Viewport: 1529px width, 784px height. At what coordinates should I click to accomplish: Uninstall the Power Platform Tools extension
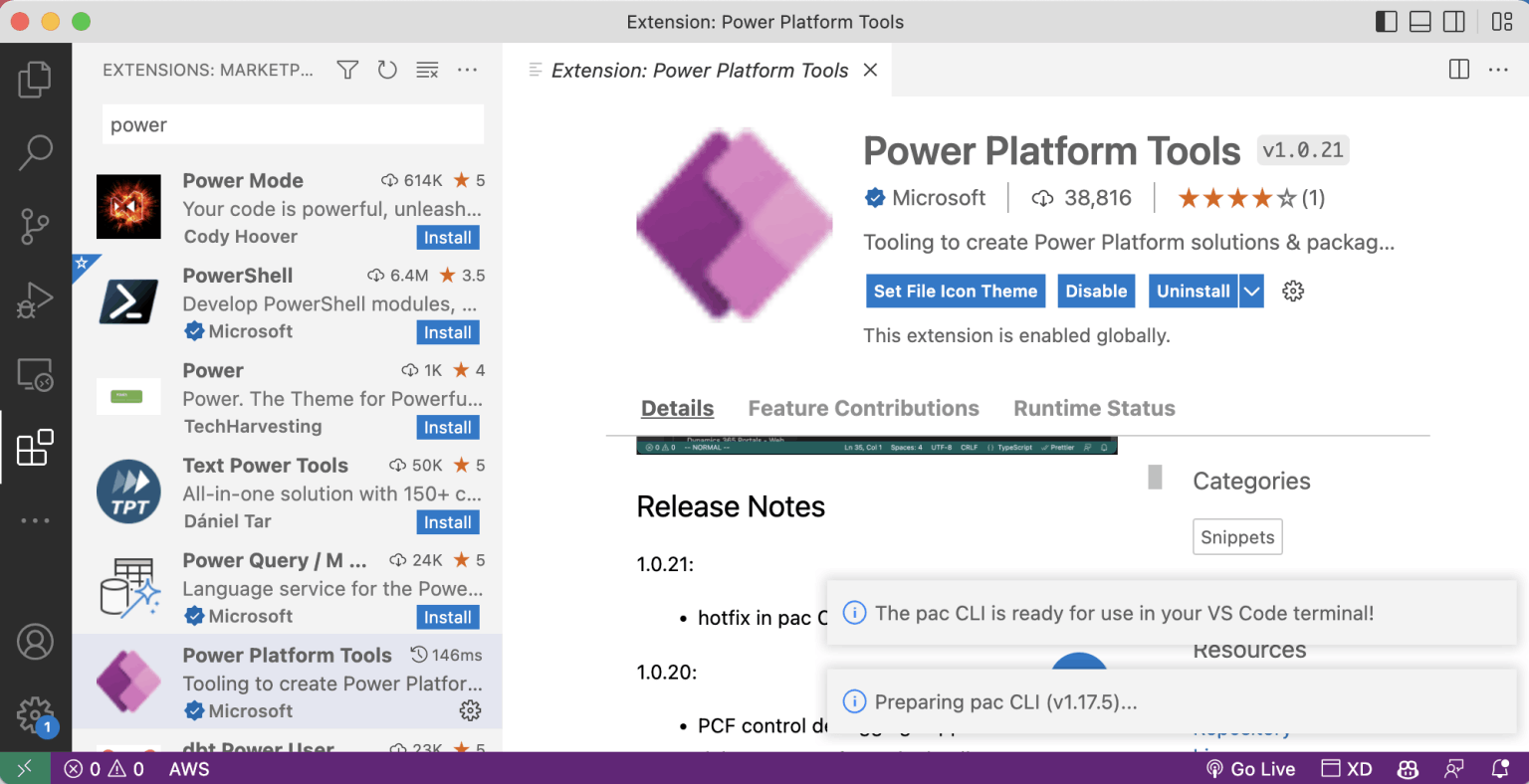click(x=1194, y=291)
